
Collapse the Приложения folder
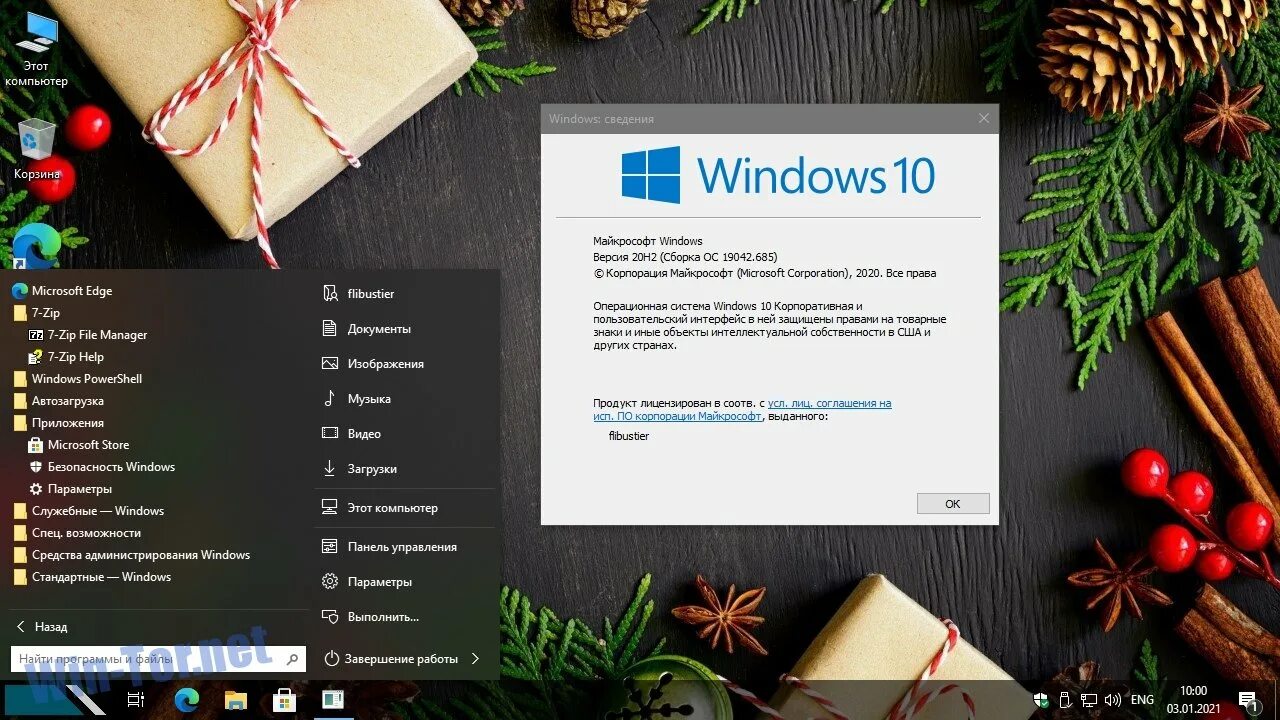58,423
